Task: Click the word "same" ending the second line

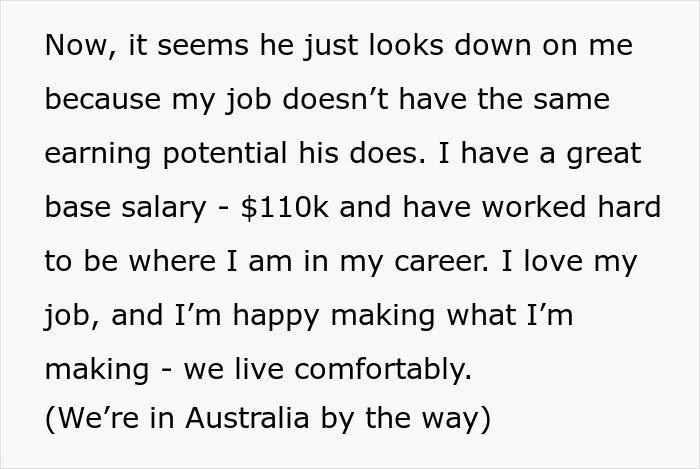Action: point(574,101)
